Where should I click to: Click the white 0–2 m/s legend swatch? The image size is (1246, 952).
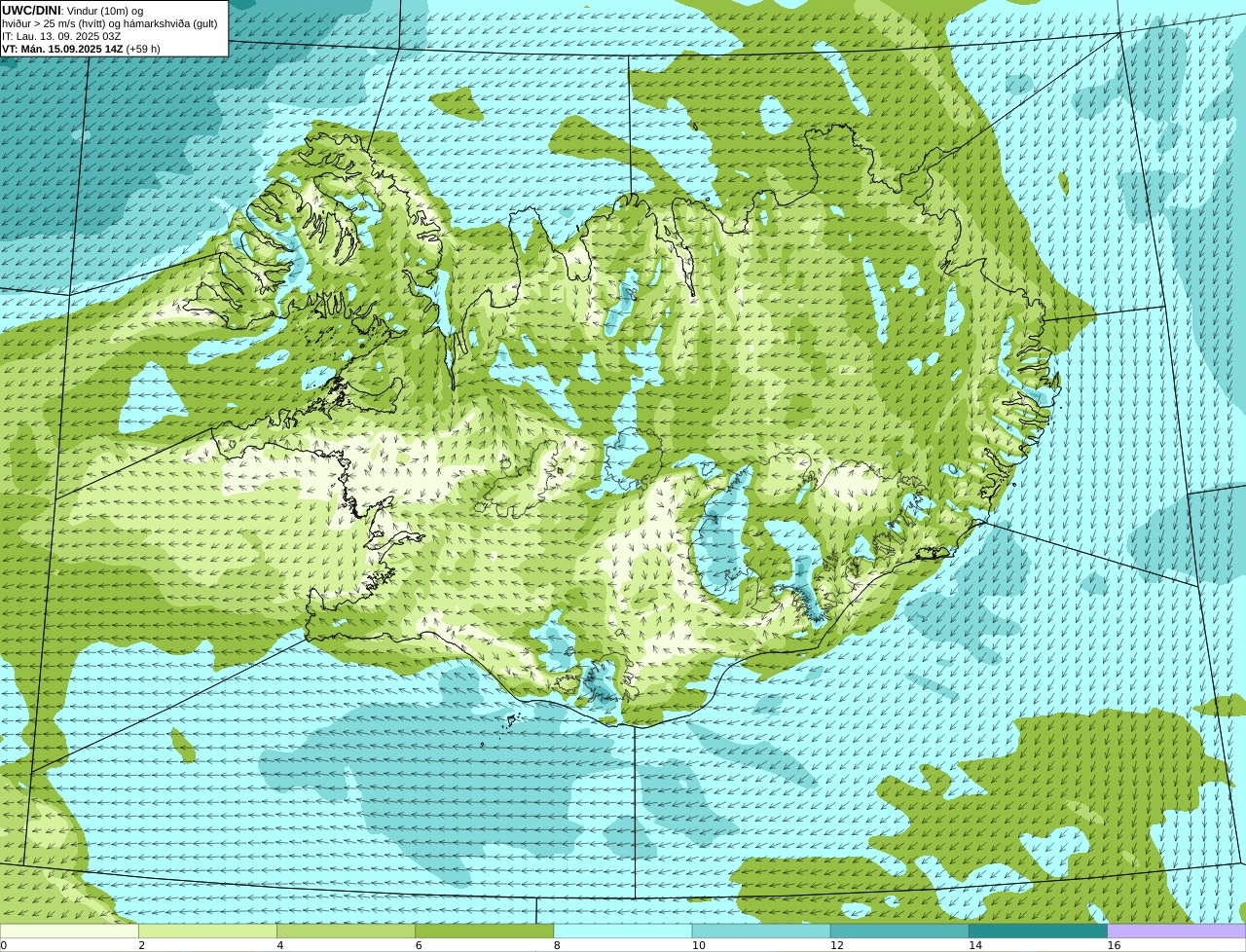click(x=69, y=931)
